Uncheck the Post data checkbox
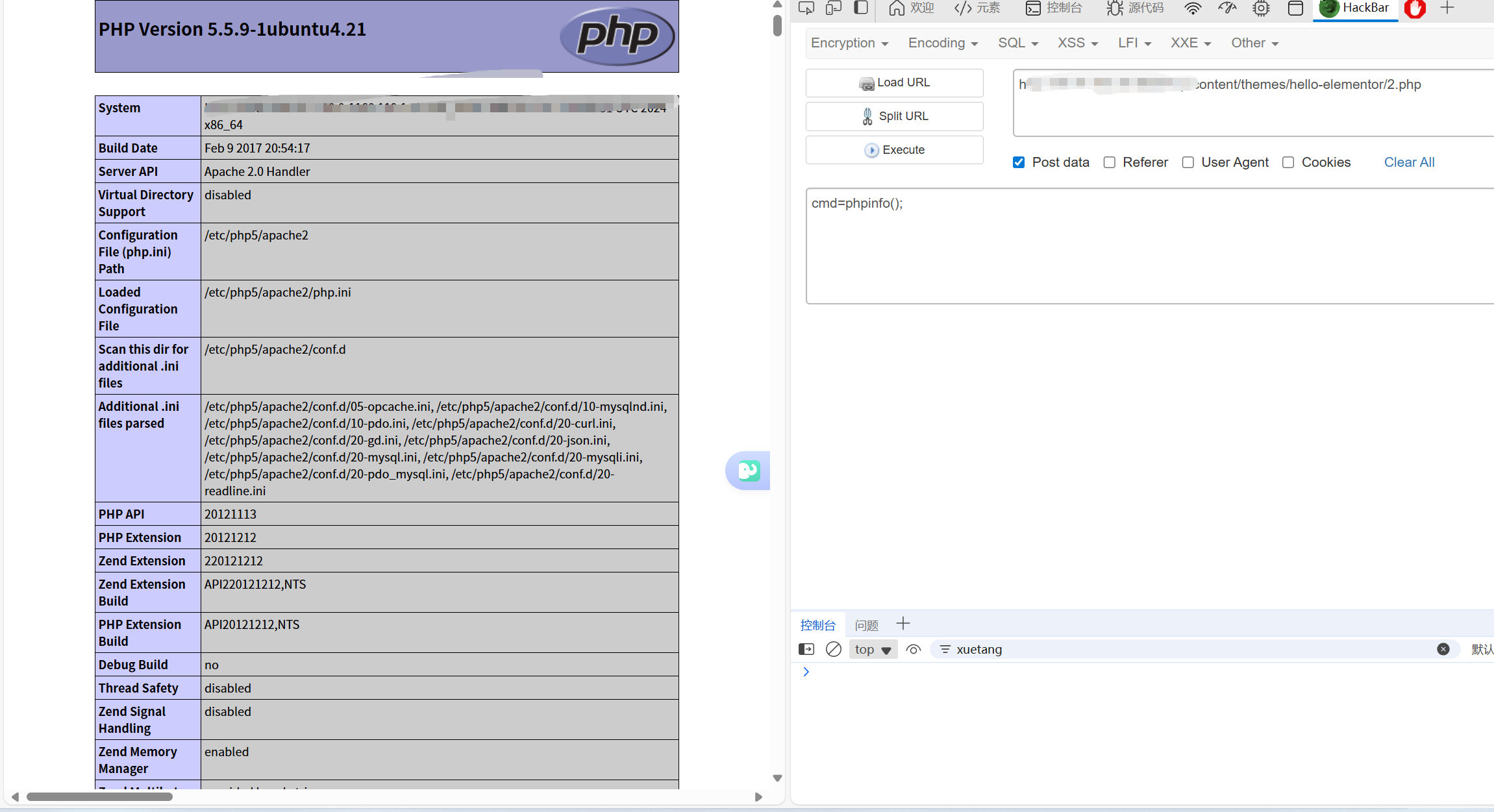This screenshot has width=1494, height=812. 1019,162
